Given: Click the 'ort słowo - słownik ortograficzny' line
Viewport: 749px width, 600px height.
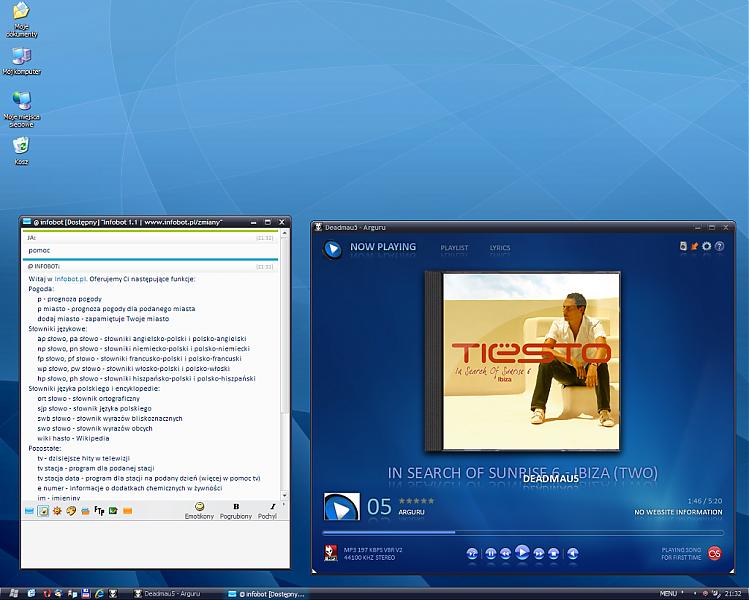Looking at the screenshot, I should pos(88,398).
